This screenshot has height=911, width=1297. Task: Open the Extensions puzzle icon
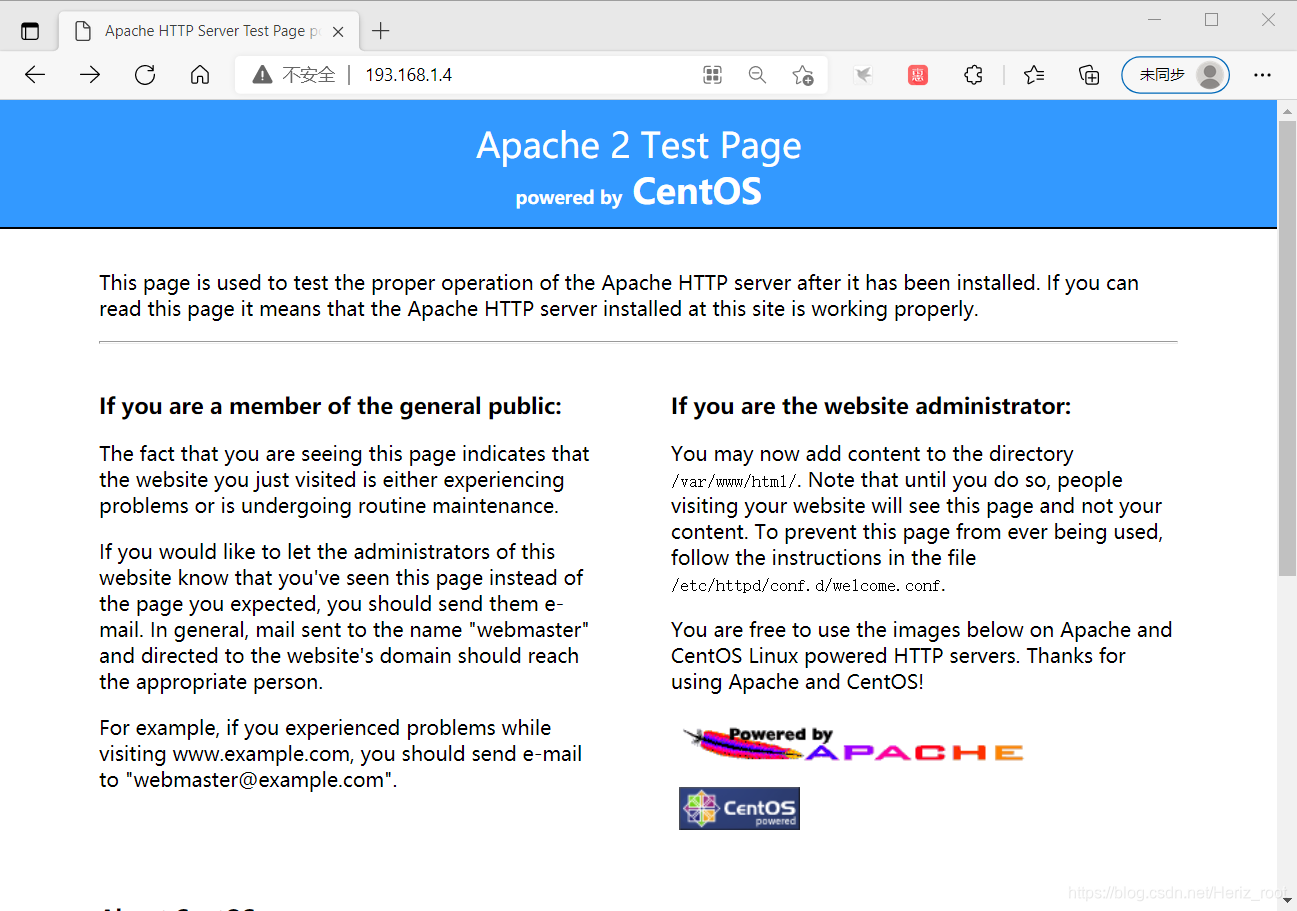click(x=973, y=75)
